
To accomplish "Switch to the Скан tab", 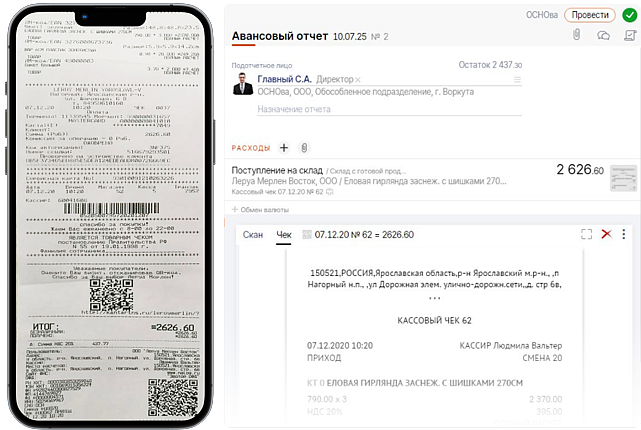I will pos(253,235).
